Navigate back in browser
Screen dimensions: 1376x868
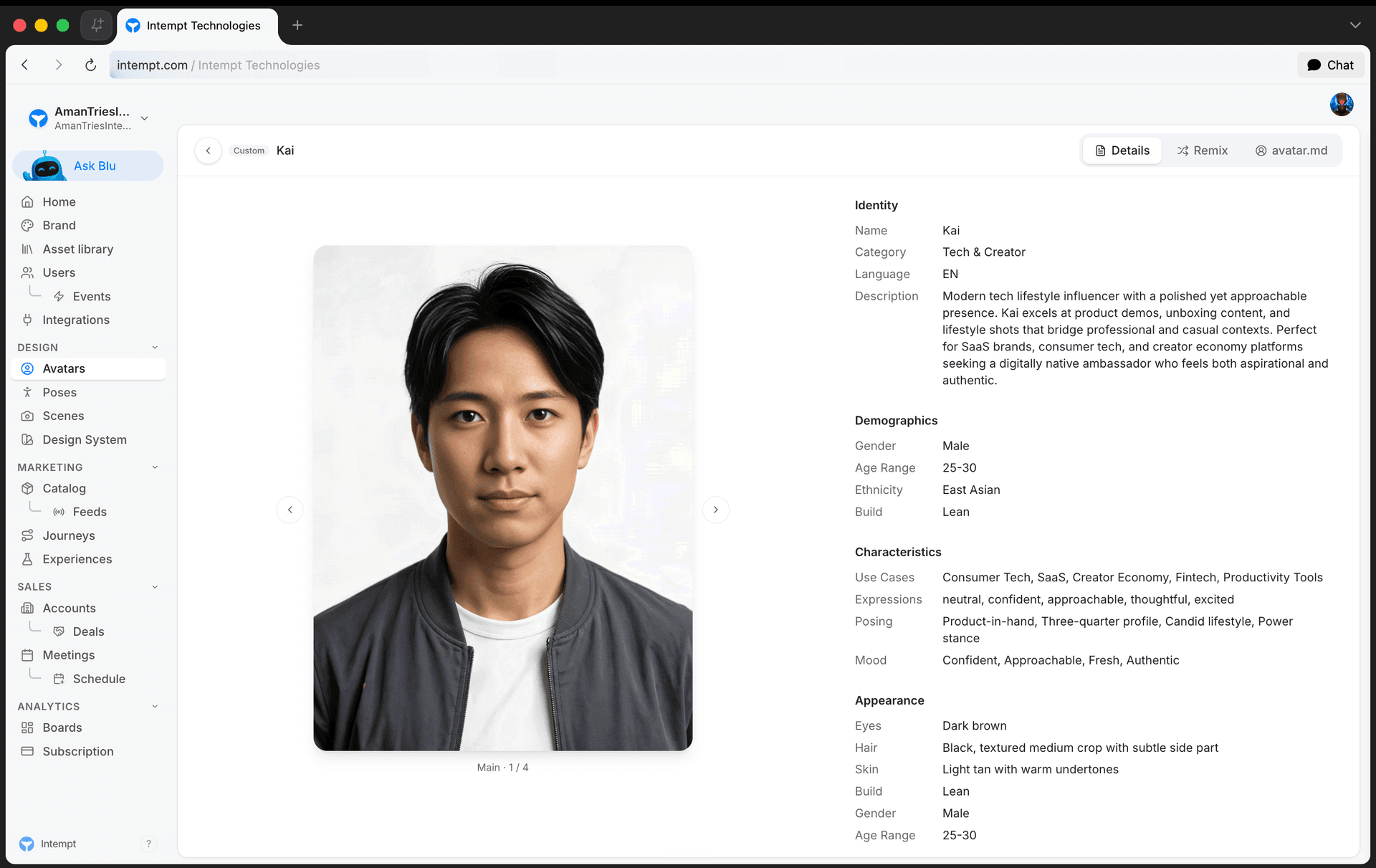click(x=25, y=65)
